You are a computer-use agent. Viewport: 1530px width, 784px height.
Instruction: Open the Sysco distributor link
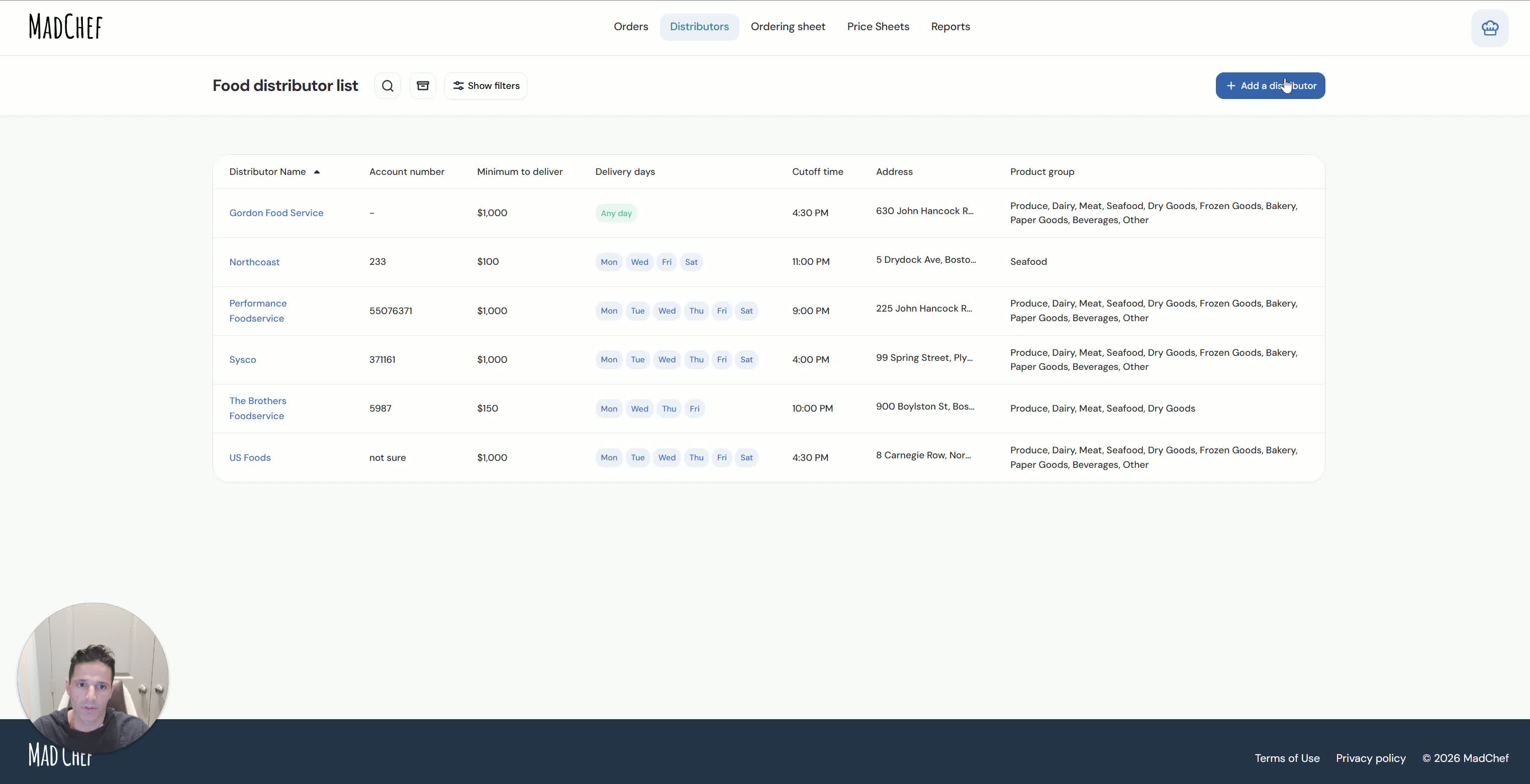(x=242, y=360)
